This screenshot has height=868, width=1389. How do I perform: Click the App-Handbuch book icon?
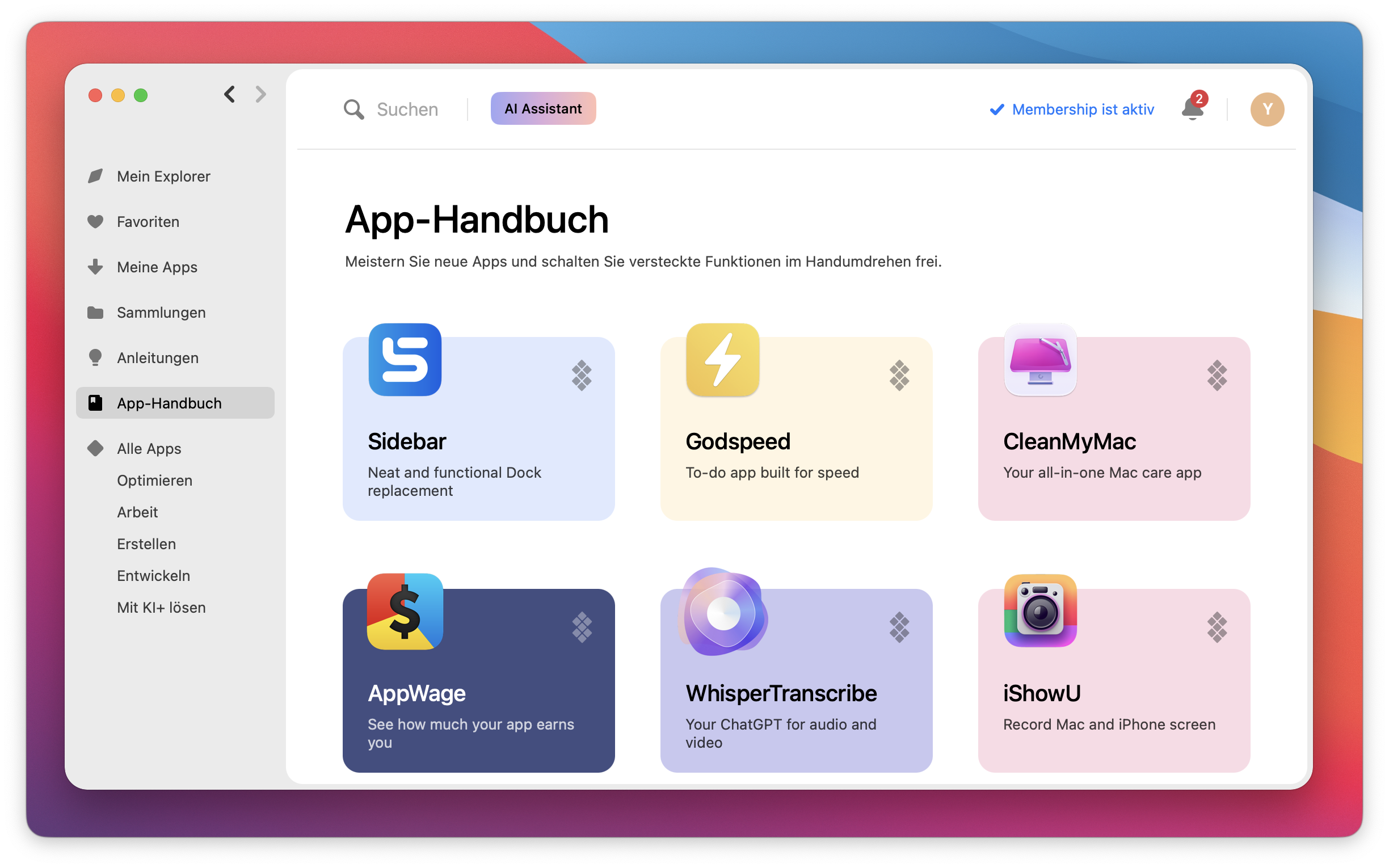(95, 403)
